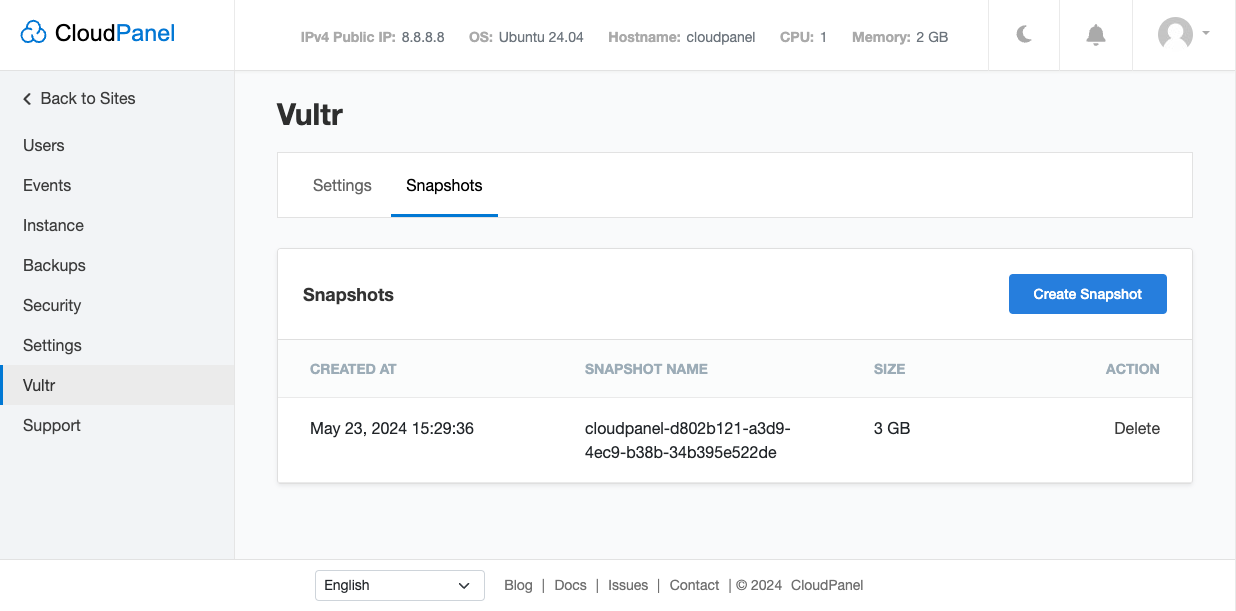Toggle dark mode moon icon

(x=1024, y=35)
